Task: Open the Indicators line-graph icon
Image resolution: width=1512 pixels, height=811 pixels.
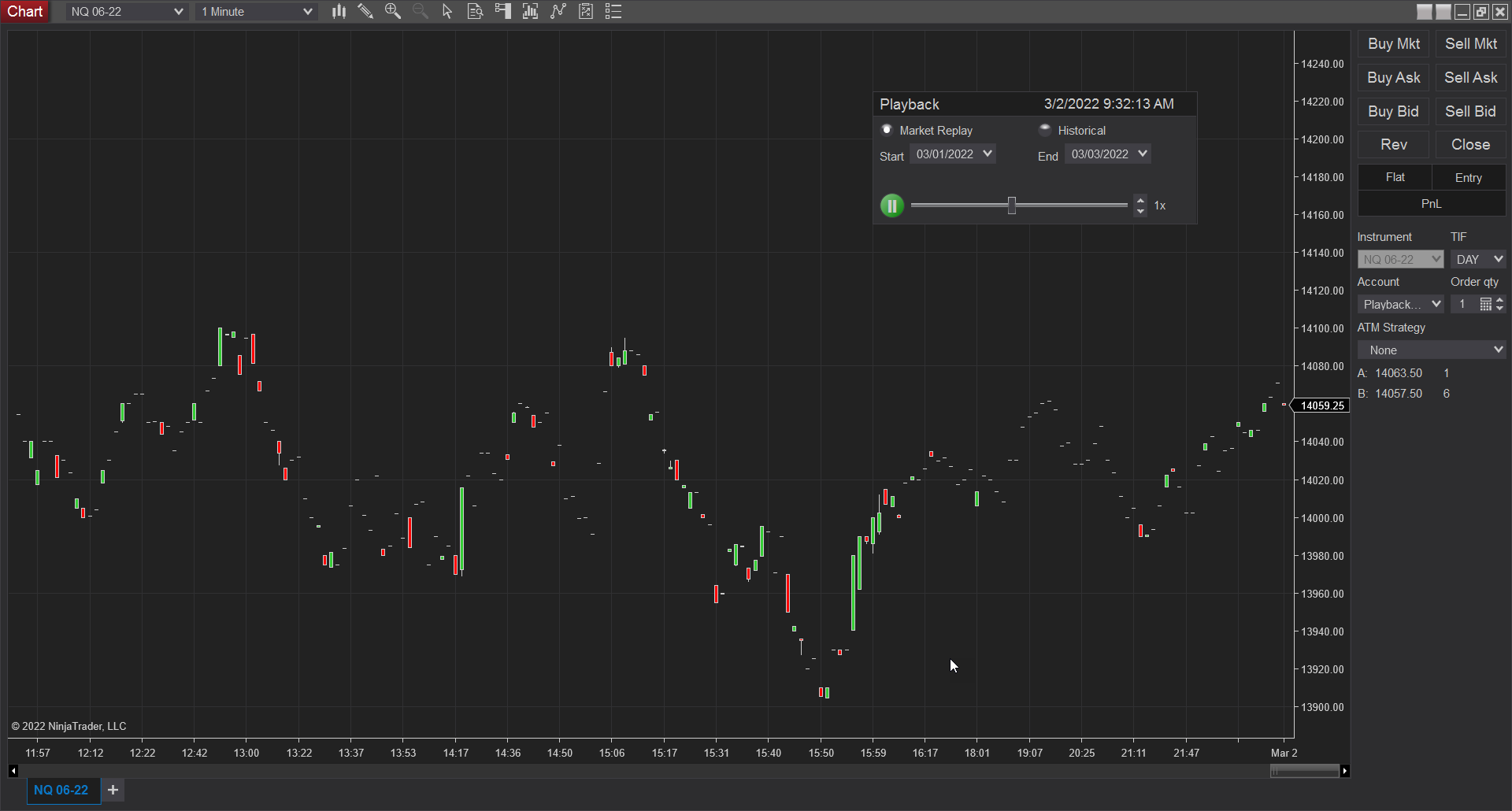Action: point(558,11)
